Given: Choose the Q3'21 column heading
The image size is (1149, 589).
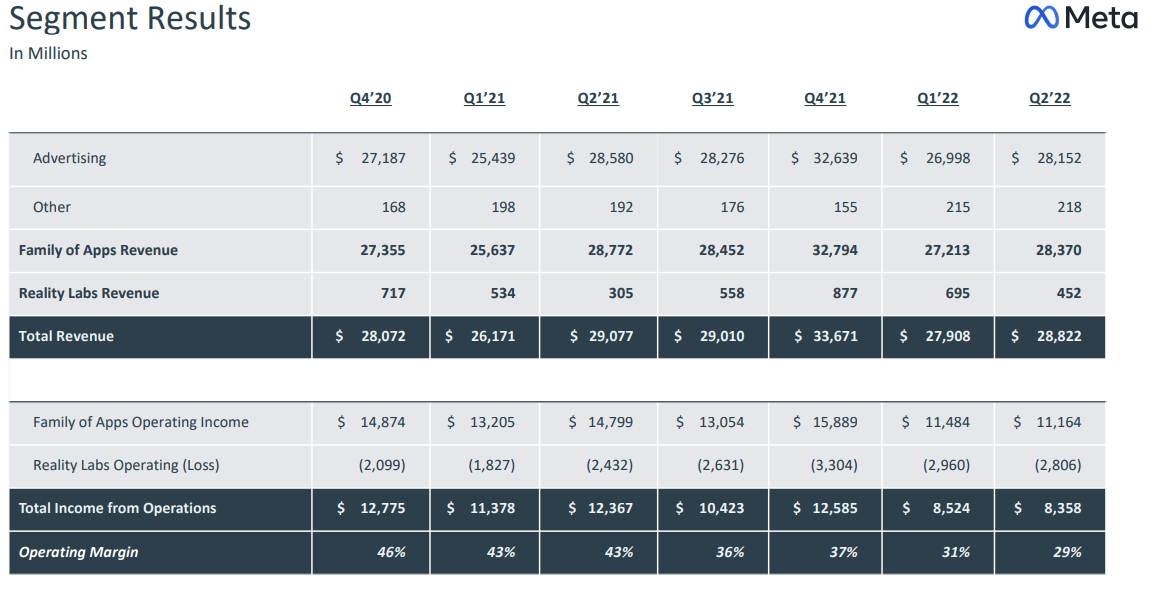Looking at the screenshot, I should point(712,98).
